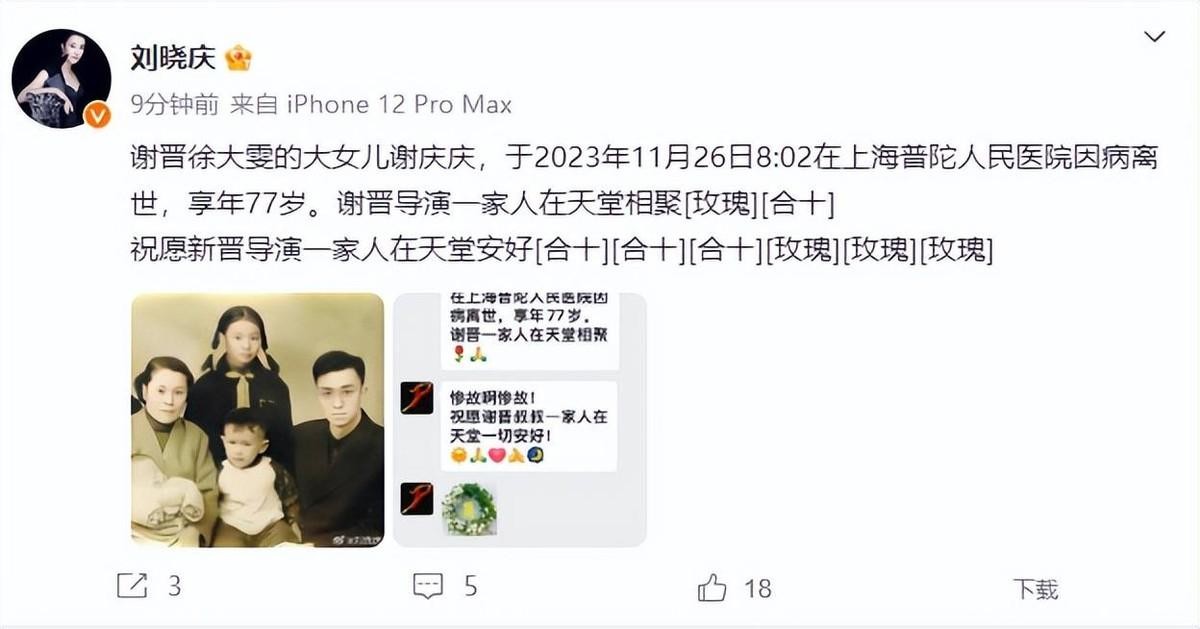Viewport: 1200px width, 629px height.
Task: Click the wreath sticker in chat screenshot
Action: tap(469, 508)
